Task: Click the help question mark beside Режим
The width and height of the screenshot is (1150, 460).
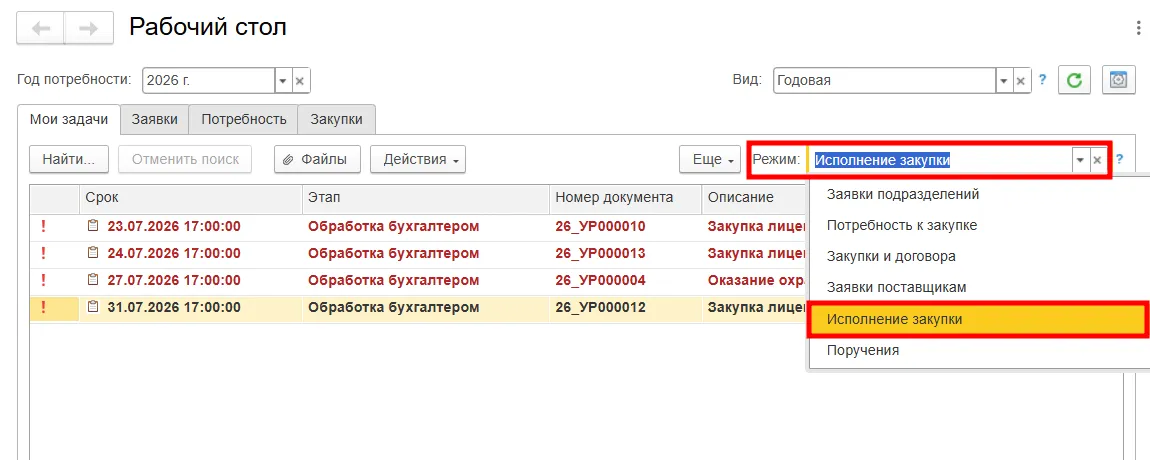Action: (x=1119, y=159)
